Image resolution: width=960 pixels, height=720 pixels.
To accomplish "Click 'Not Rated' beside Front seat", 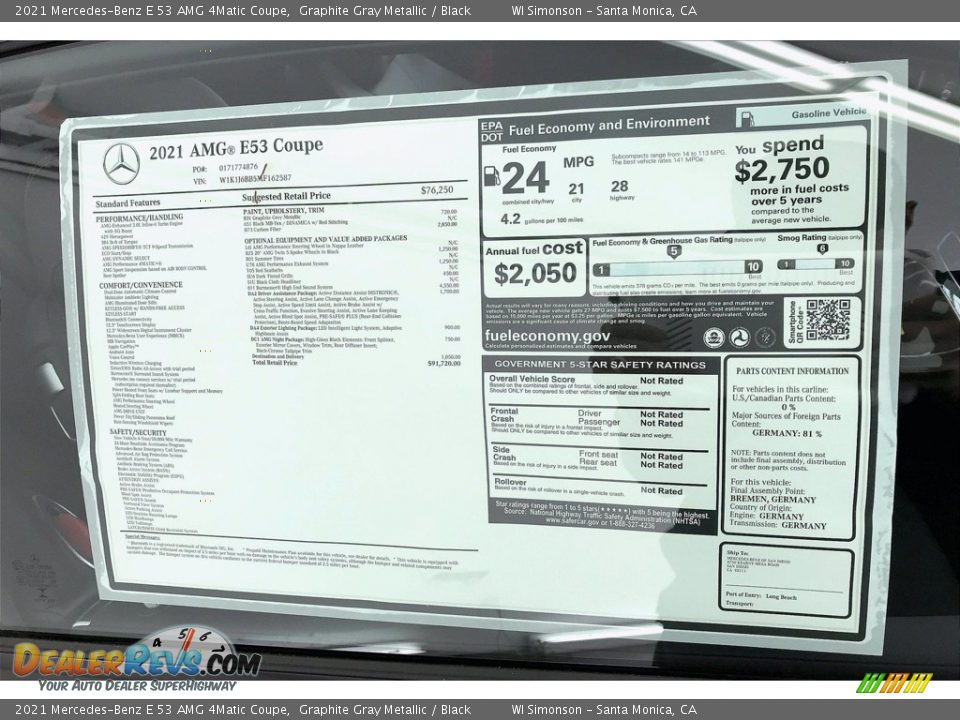I will (661, 457).
